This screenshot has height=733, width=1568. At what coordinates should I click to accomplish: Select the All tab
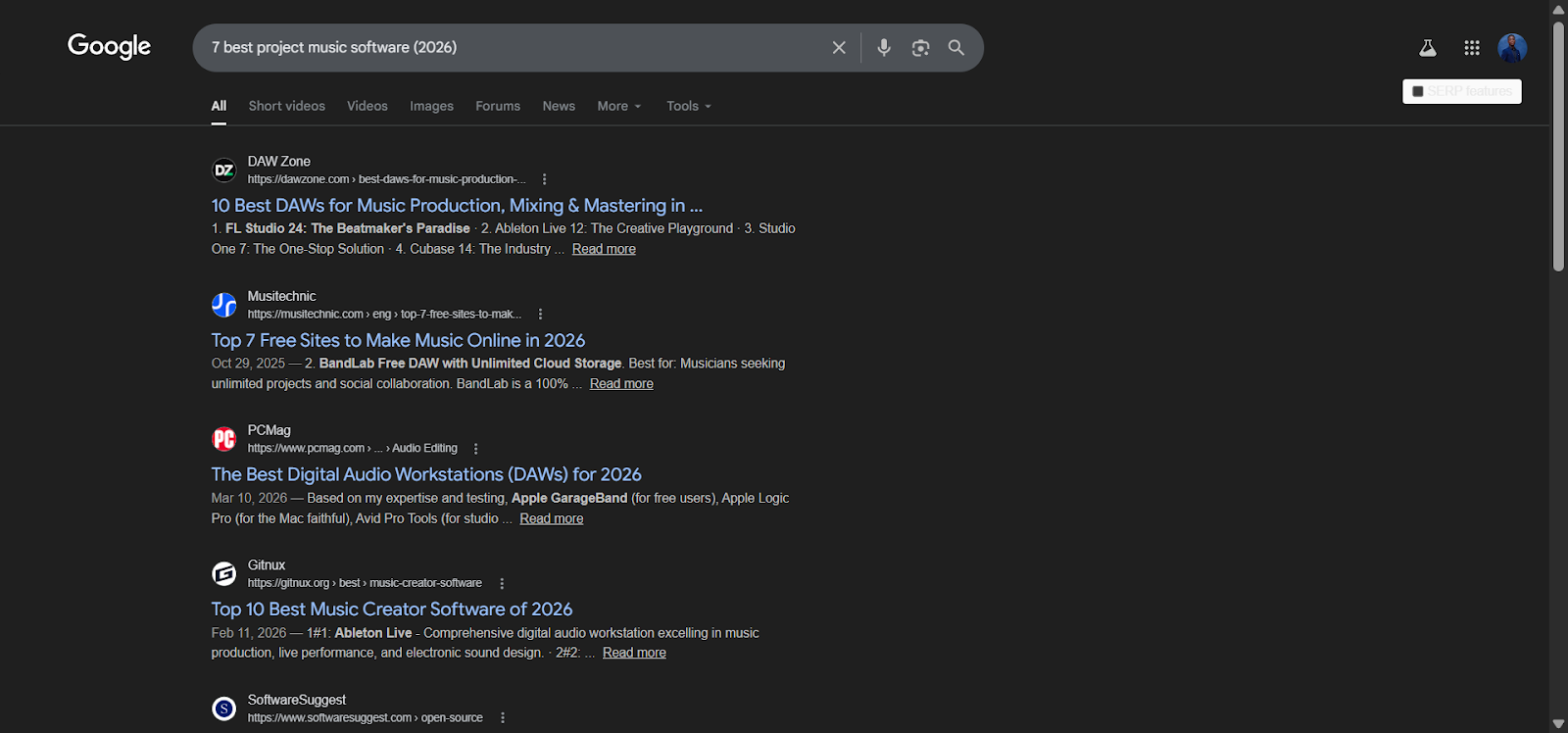[x=219, y=106]
